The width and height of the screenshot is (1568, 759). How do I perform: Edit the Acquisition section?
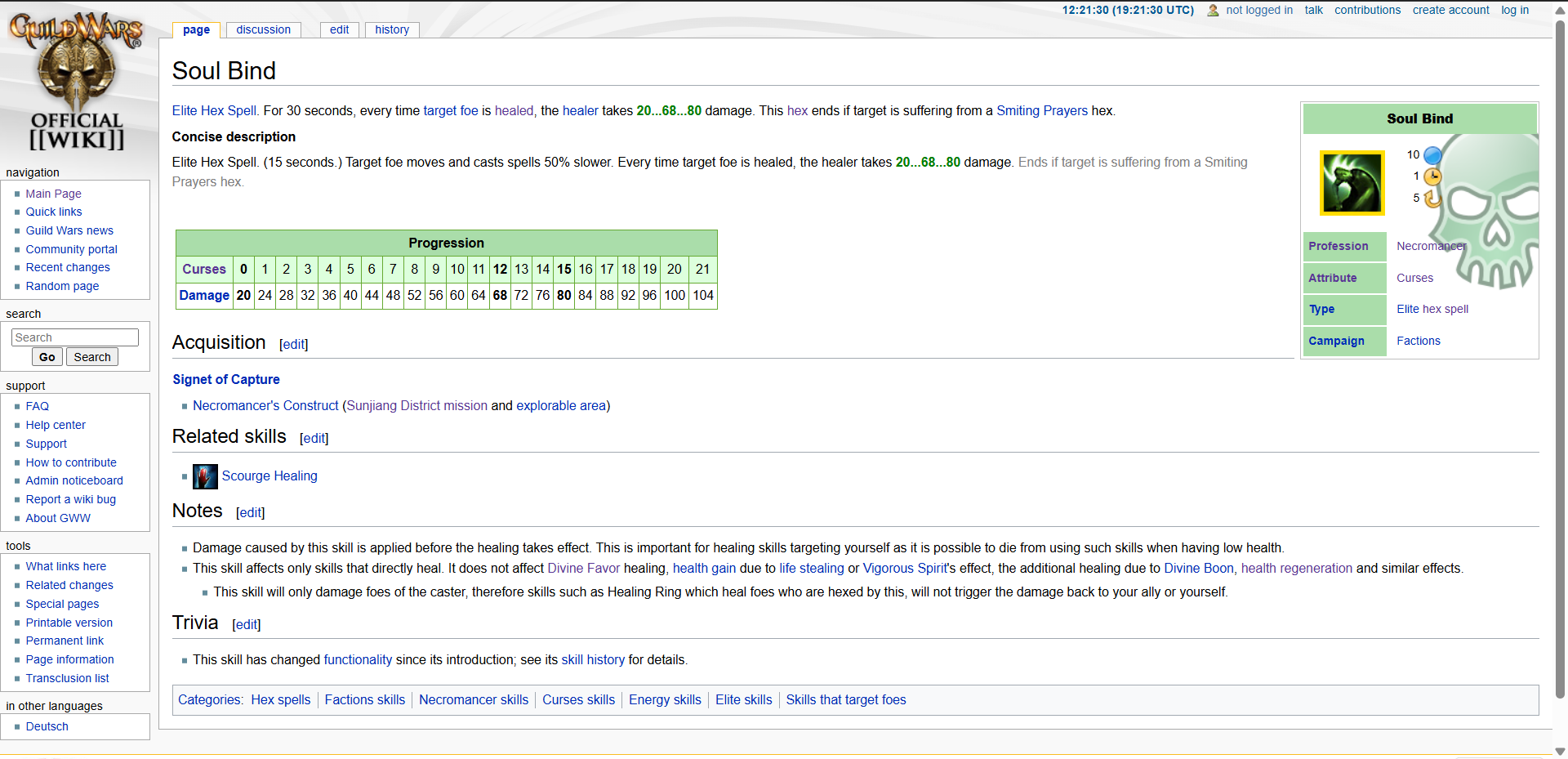pos(294,345)
